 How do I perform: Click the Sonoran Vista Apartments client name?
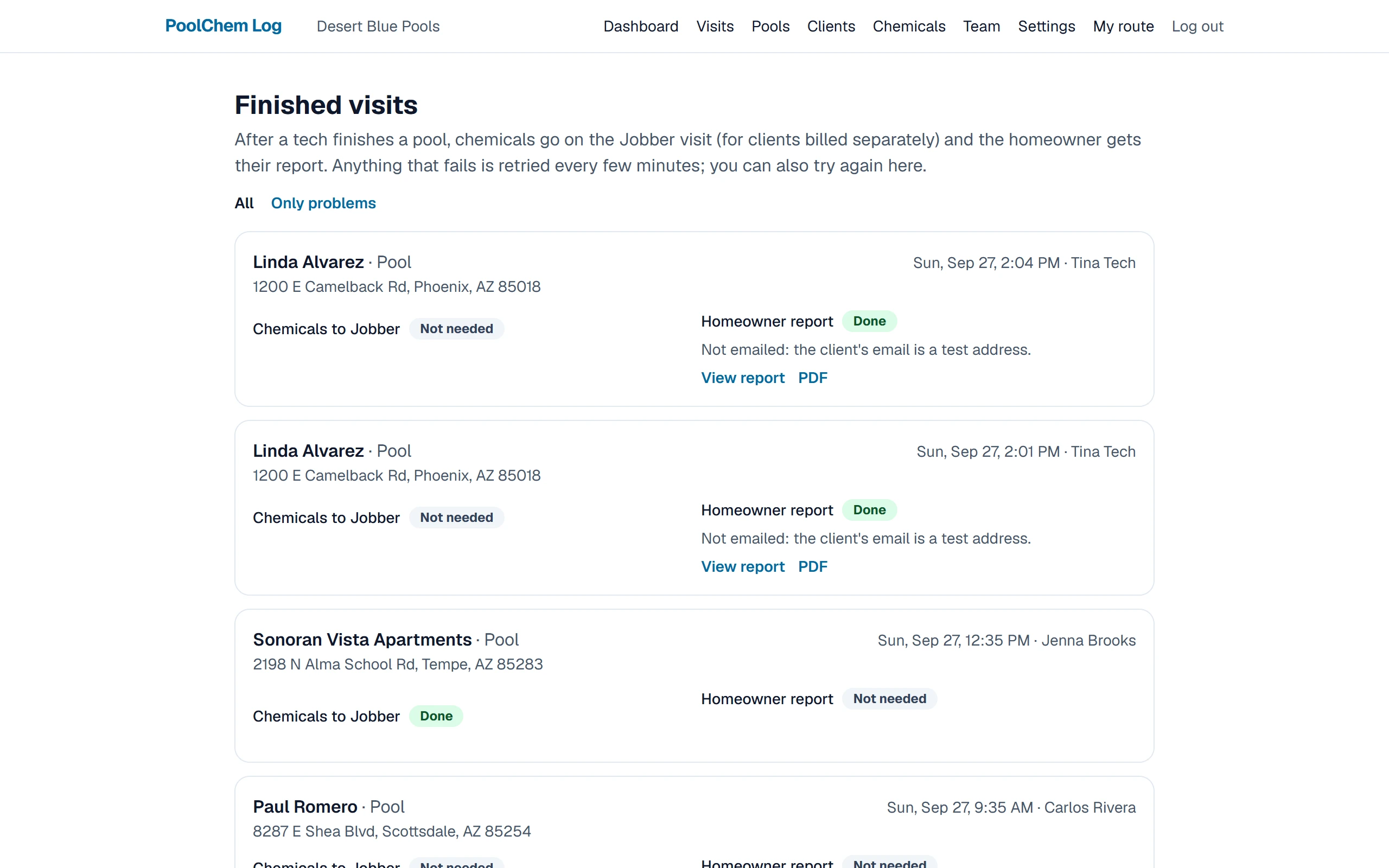tap(362, 640)
